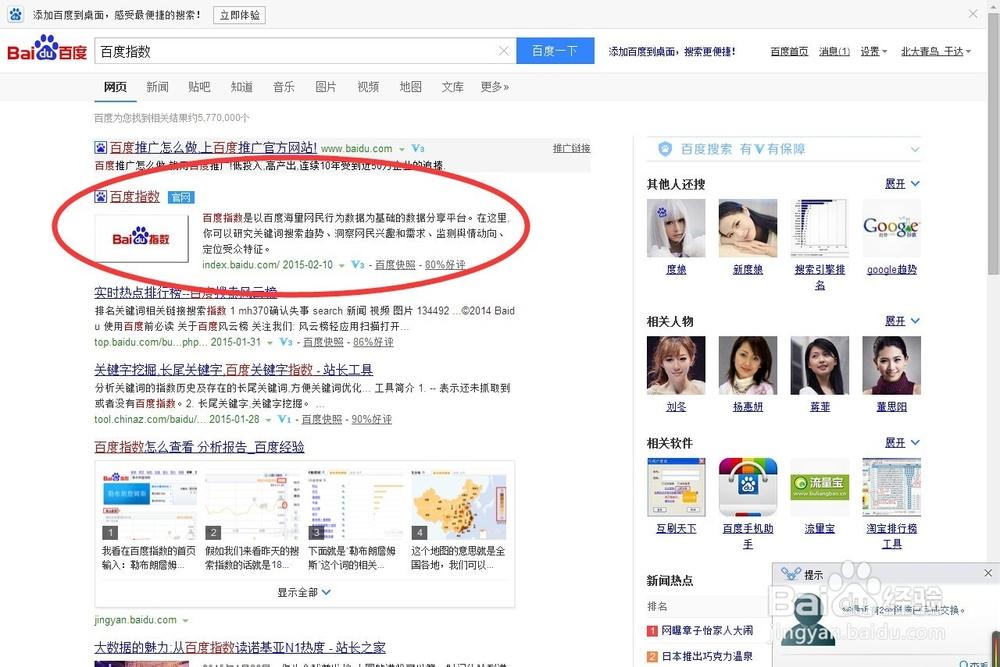Viewport: 1000px width, 667px height.
Task: Click 推广链接 label
Action: 571,148
